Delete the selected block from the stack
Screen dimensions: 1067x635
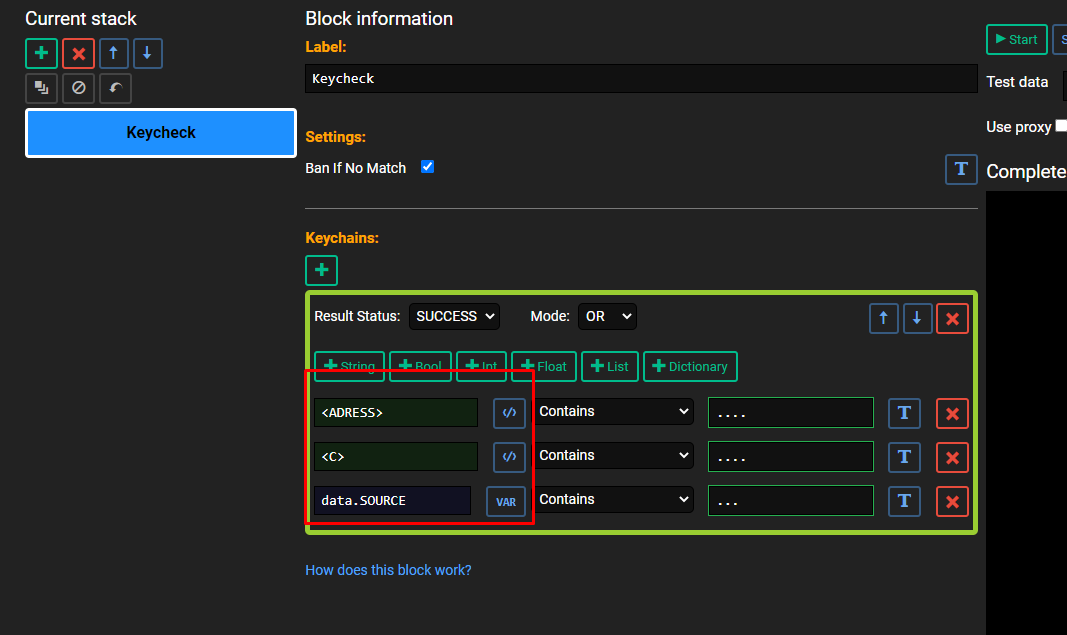tap(78, 53)
